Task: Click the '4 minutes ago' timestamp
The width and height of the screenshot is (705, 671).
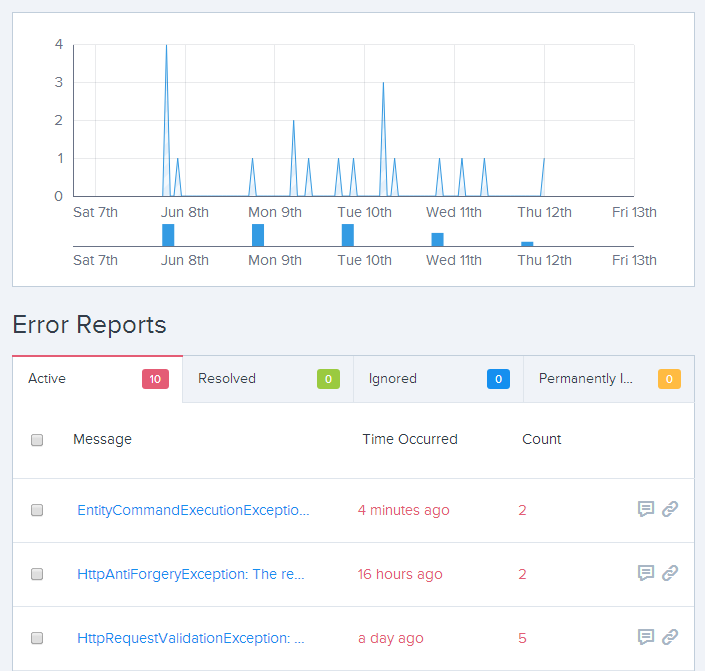Action: (x=403, y=510)
